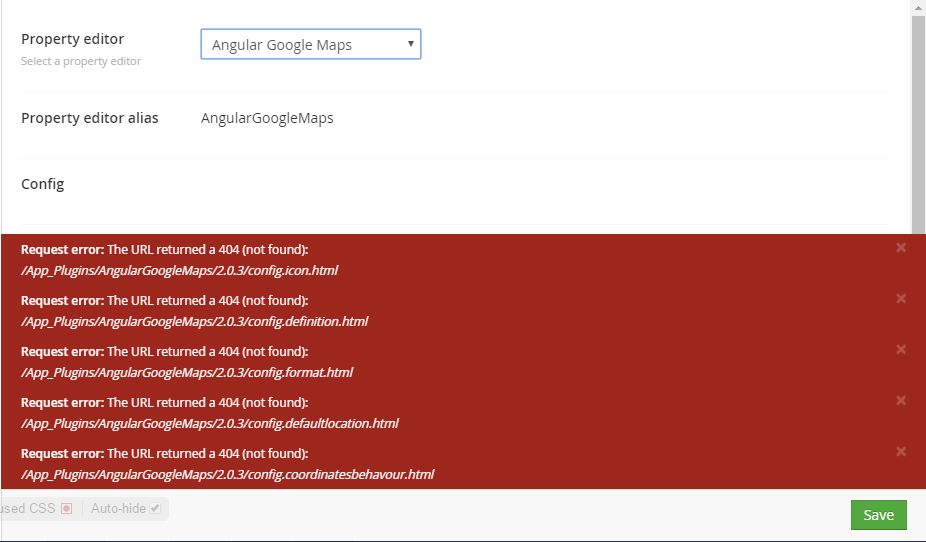This screenshot has width=926, height=542.
Task: Toggle the Auto-hide checkbox
Action: point(155,508)
